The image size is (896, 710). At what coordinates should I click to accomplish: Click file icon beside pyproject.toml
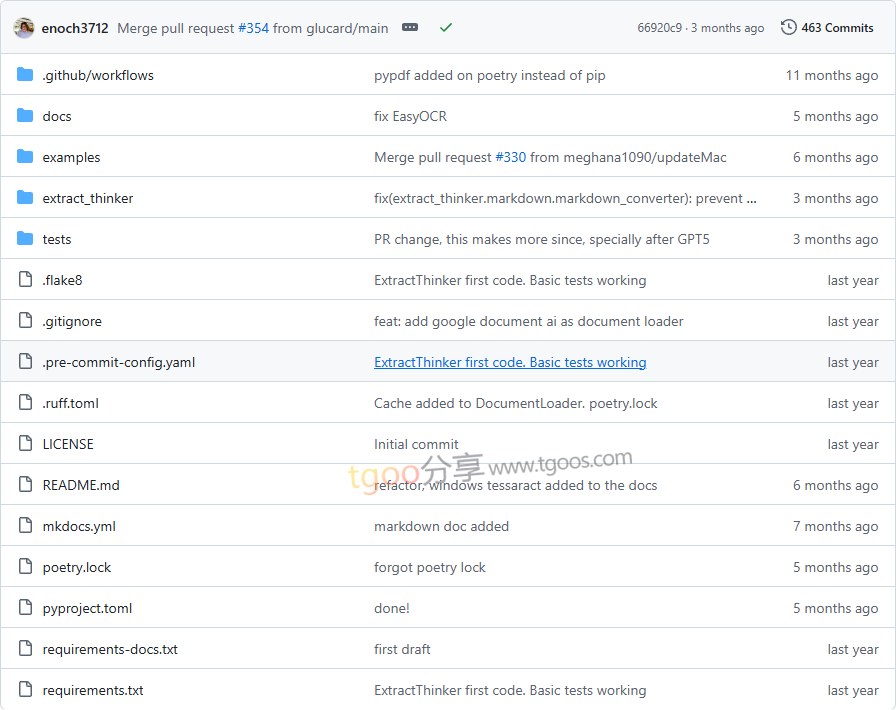(x=25, y=608)
